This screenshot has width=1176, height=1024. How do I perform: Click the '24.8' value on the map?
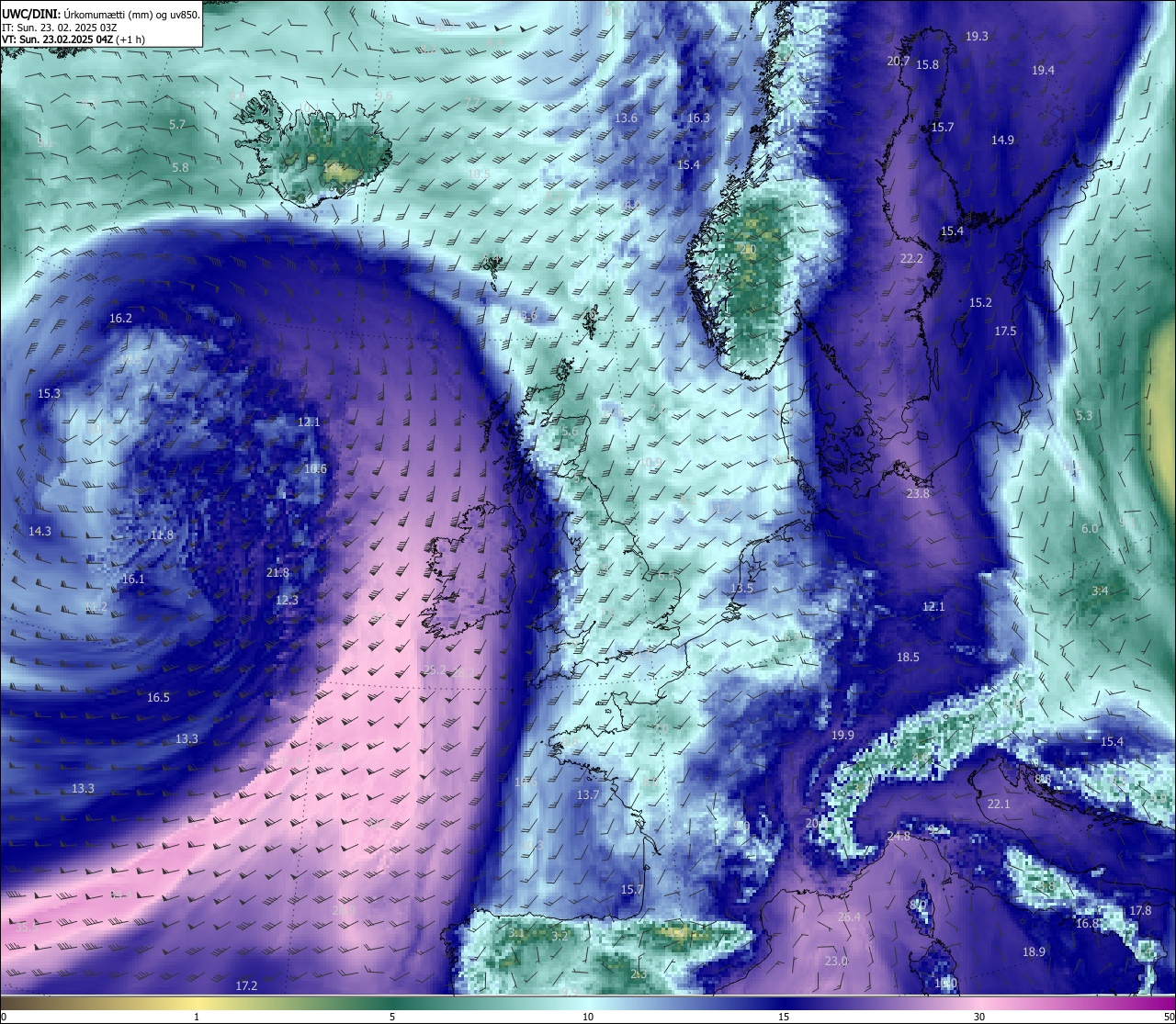click(899, 837)
